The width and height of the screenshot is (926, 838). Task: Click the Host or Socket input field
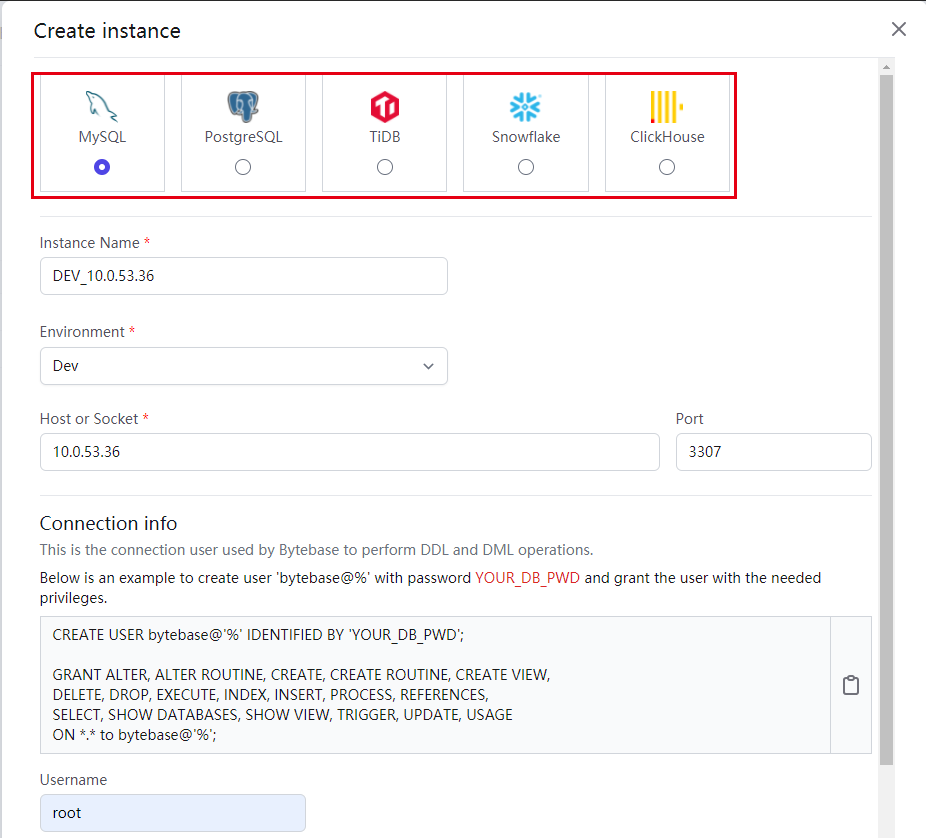pyautogui.click(x=350, y=452)
